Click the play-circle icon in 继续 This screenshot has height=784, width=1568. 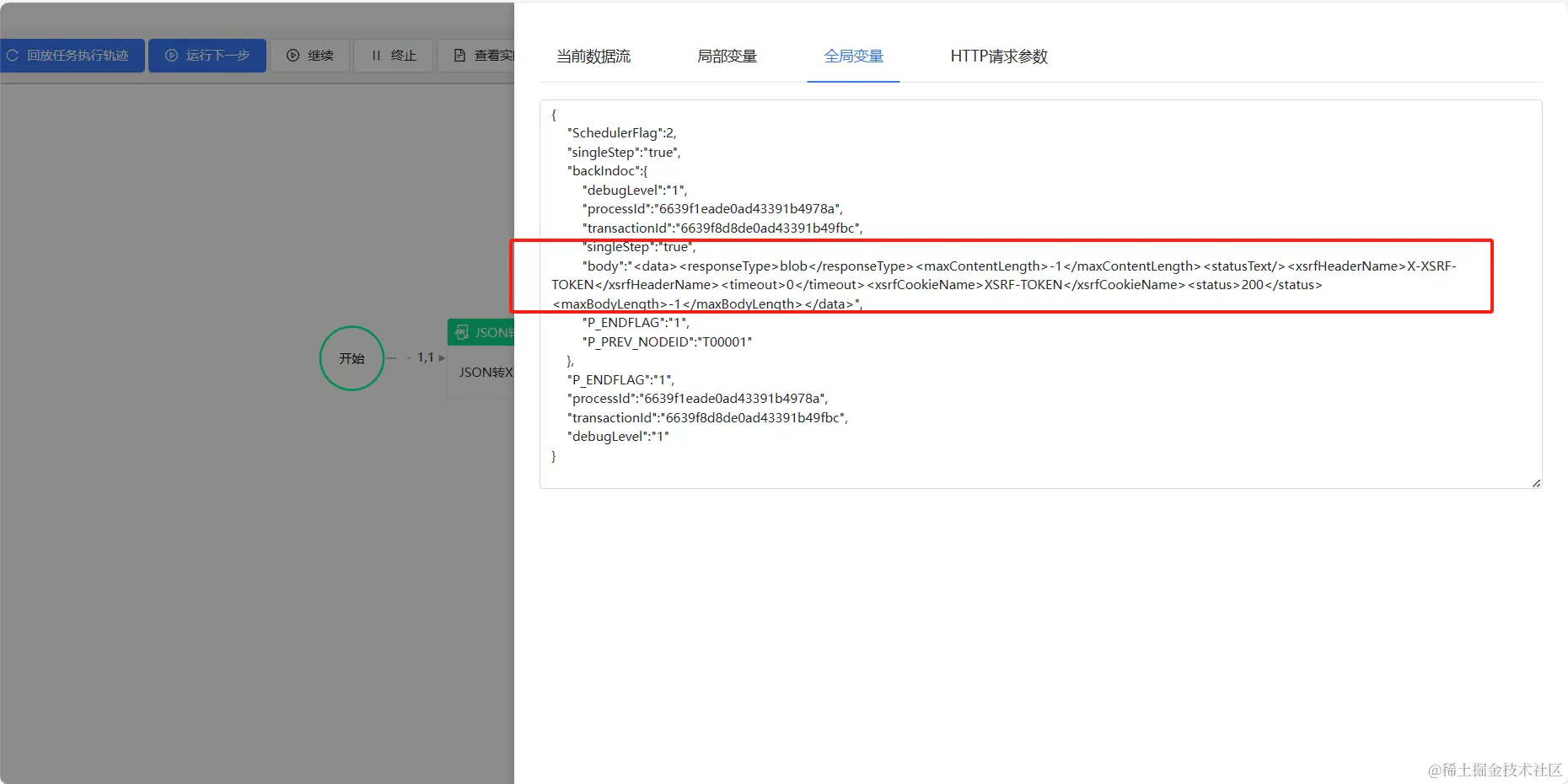293,56
